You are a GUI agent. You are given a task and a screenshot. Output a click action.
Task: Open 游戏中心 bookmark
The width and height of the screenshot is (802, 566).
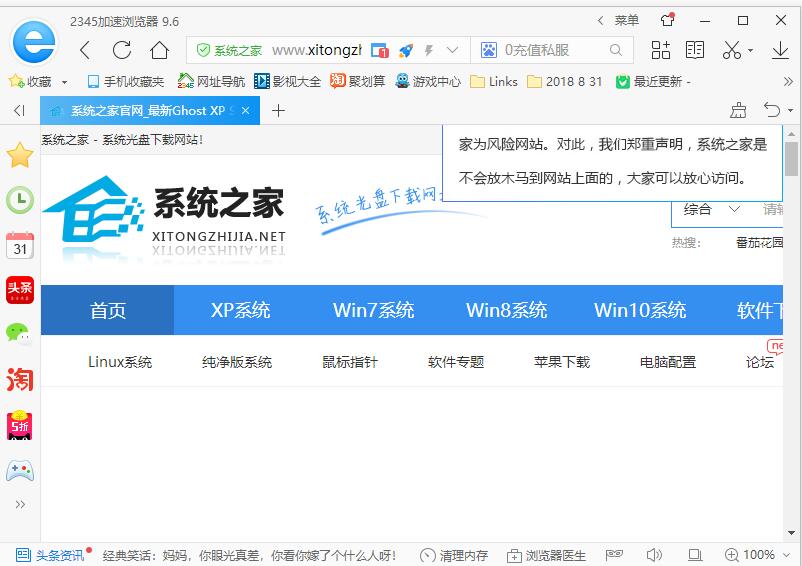coord(428,81)
